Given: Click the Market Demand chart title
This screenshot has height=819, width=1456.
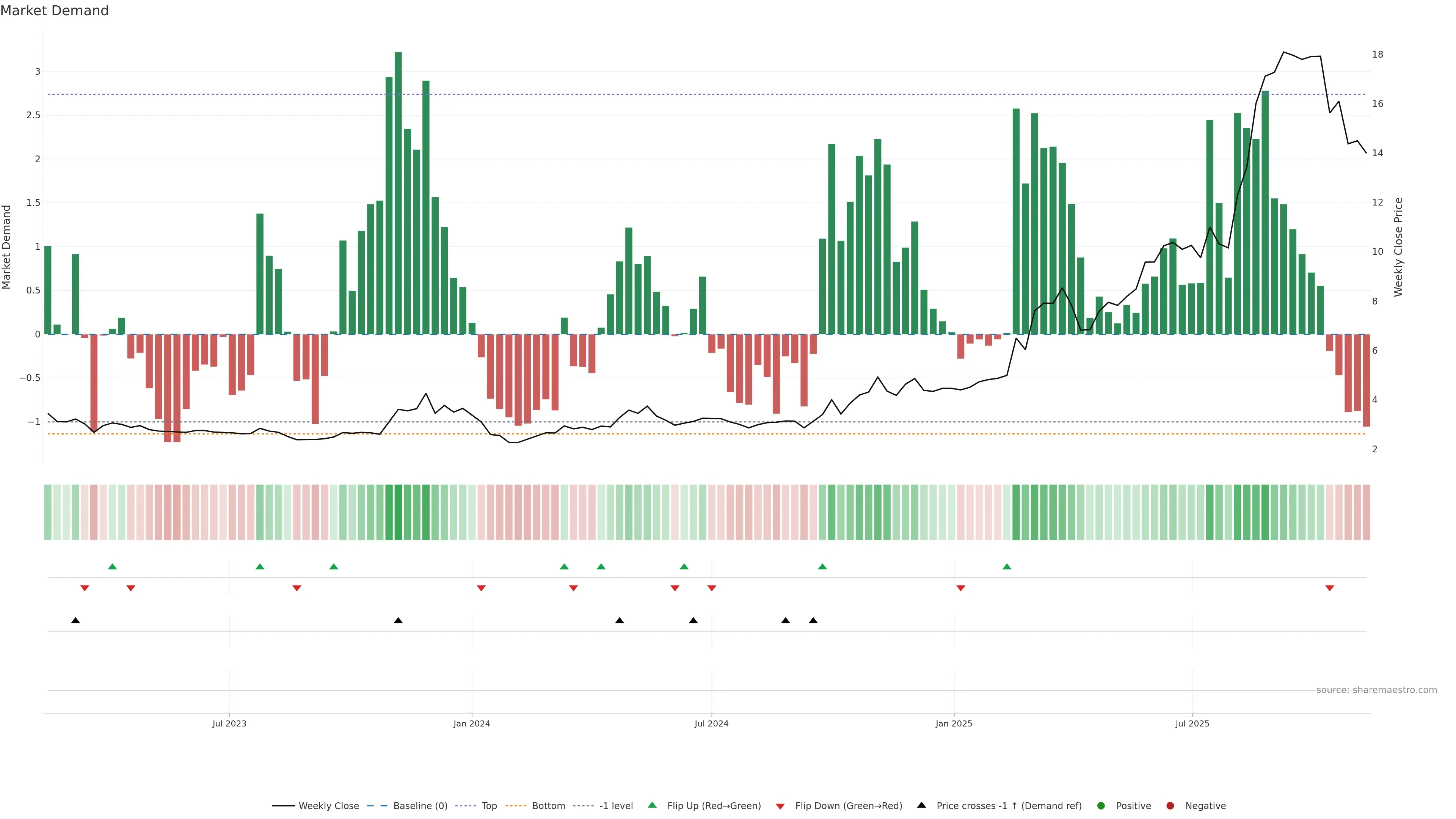Looking at the screenshot, I should [x=54, y=11].
